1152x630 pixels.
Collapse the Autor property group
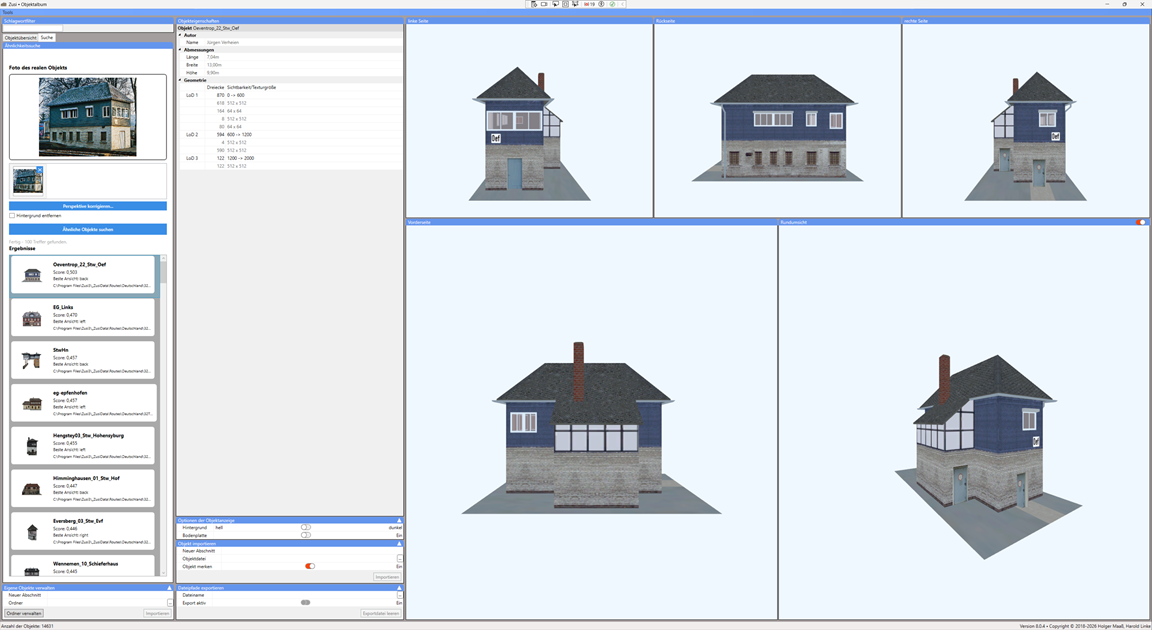click(180, 35)
